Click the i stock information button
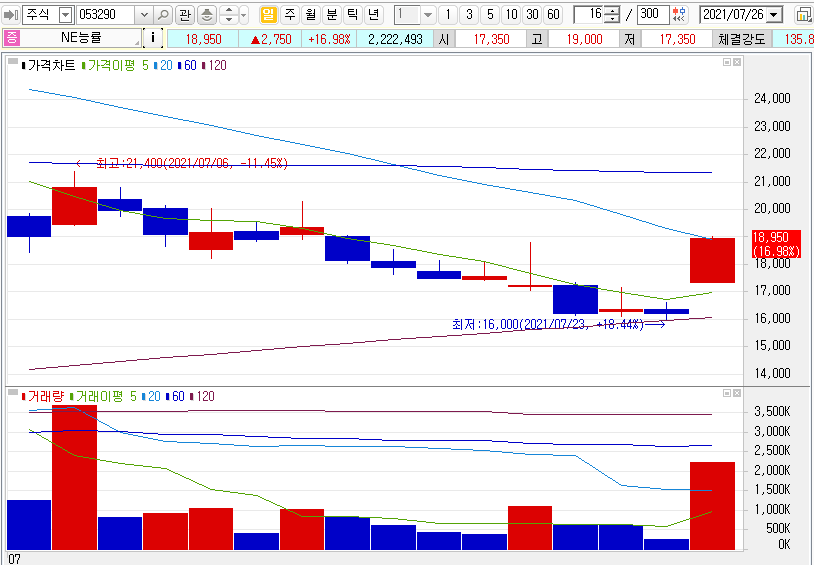The height and width of the screenshot is (565, 814). coord(152,38)
